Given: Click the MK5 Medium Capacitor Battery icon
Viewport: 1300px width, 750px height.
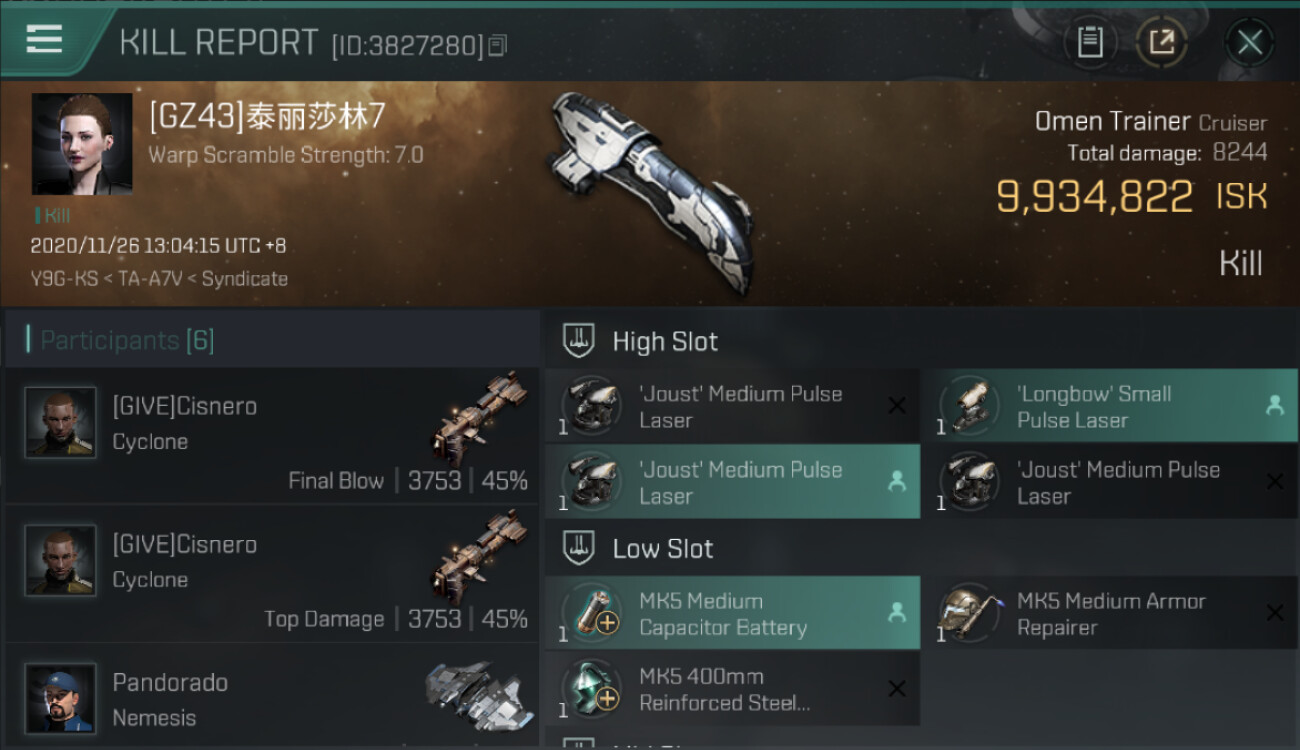Looking at the screenshot, I should pos(591,612).
